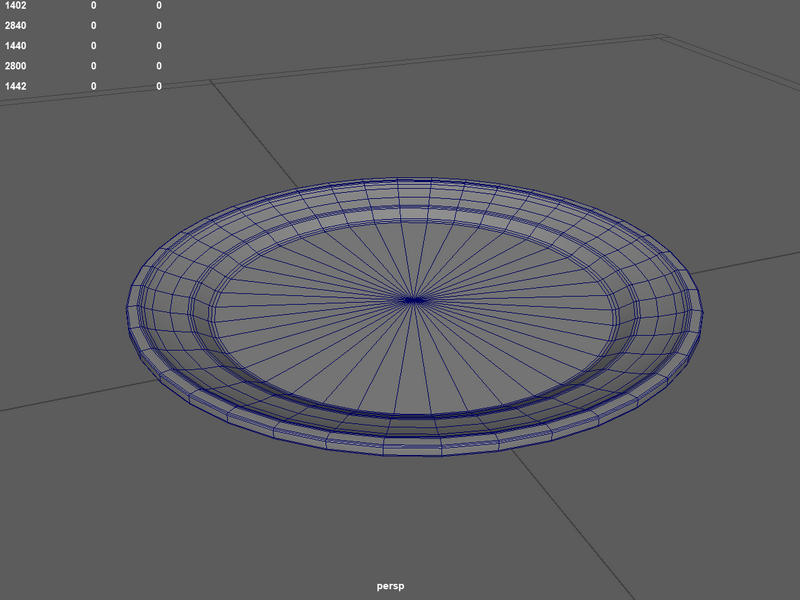Click the 2840 value in the heads-up display
Viewport: 800px width, 600px height.
point(15,26)
